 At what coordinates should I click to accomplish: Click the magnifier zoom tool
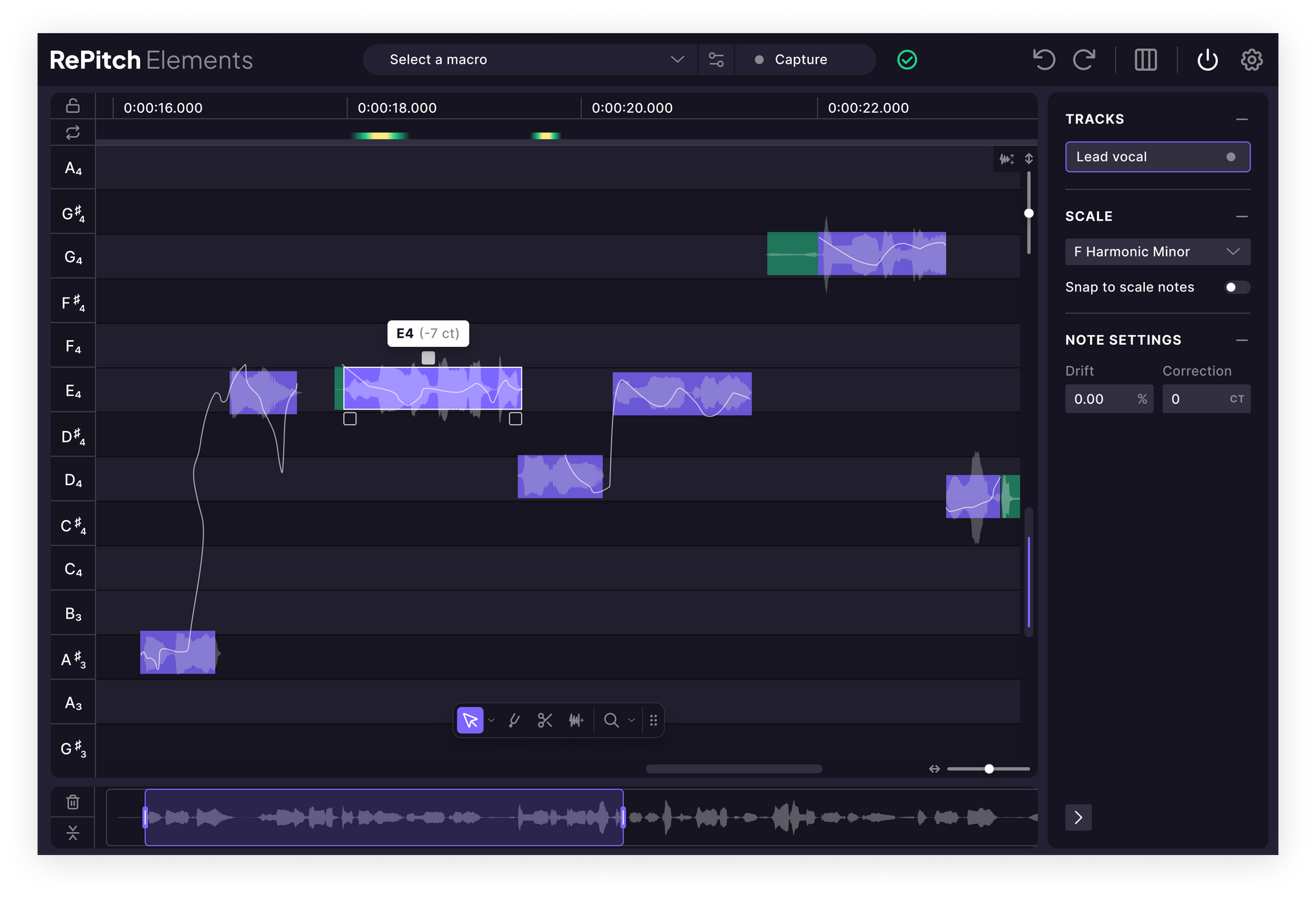pyautogui.click(x=611, y=720)
